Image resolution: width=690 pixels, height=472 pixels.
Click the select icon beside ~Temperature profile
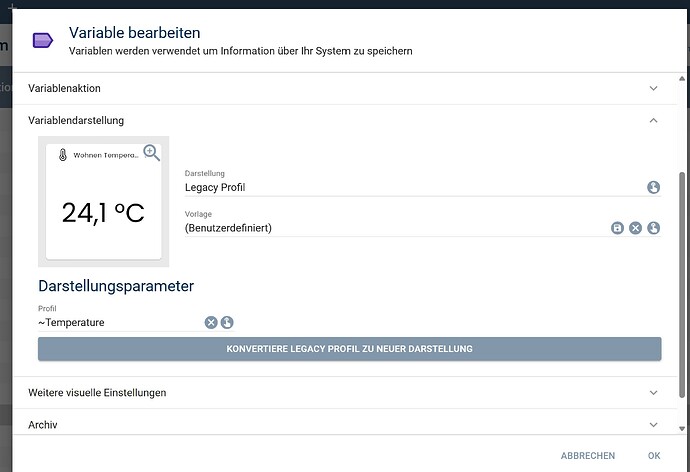tap(227, 322)
